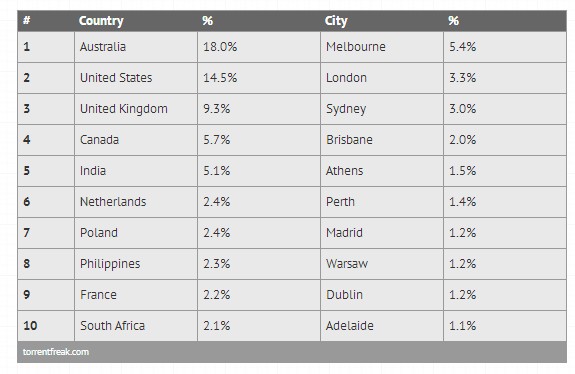575x374 pixels.
Task: Select the row number 10 cell
Action: pyautogui.click(x=46, y=326)
